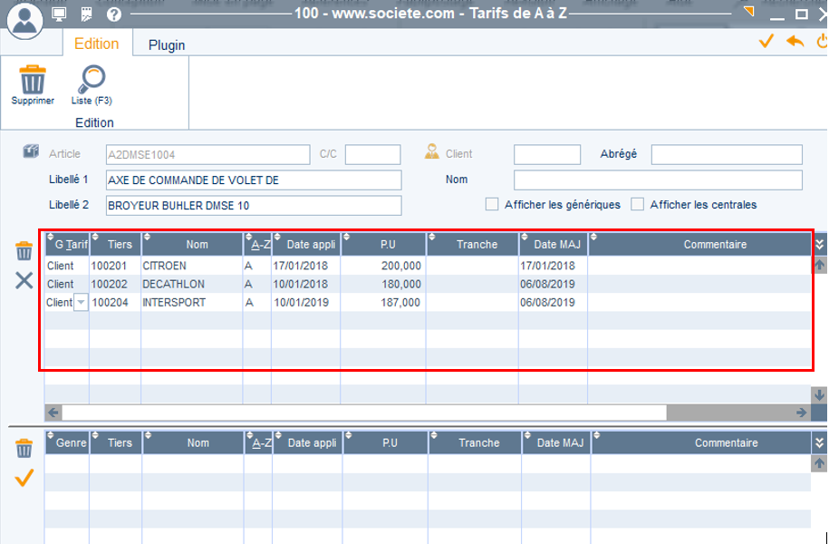Image resolution: width=829 pixels, height=544 pixels.
Task: Click price cell 200,000
Action: (x=384, y=265)
